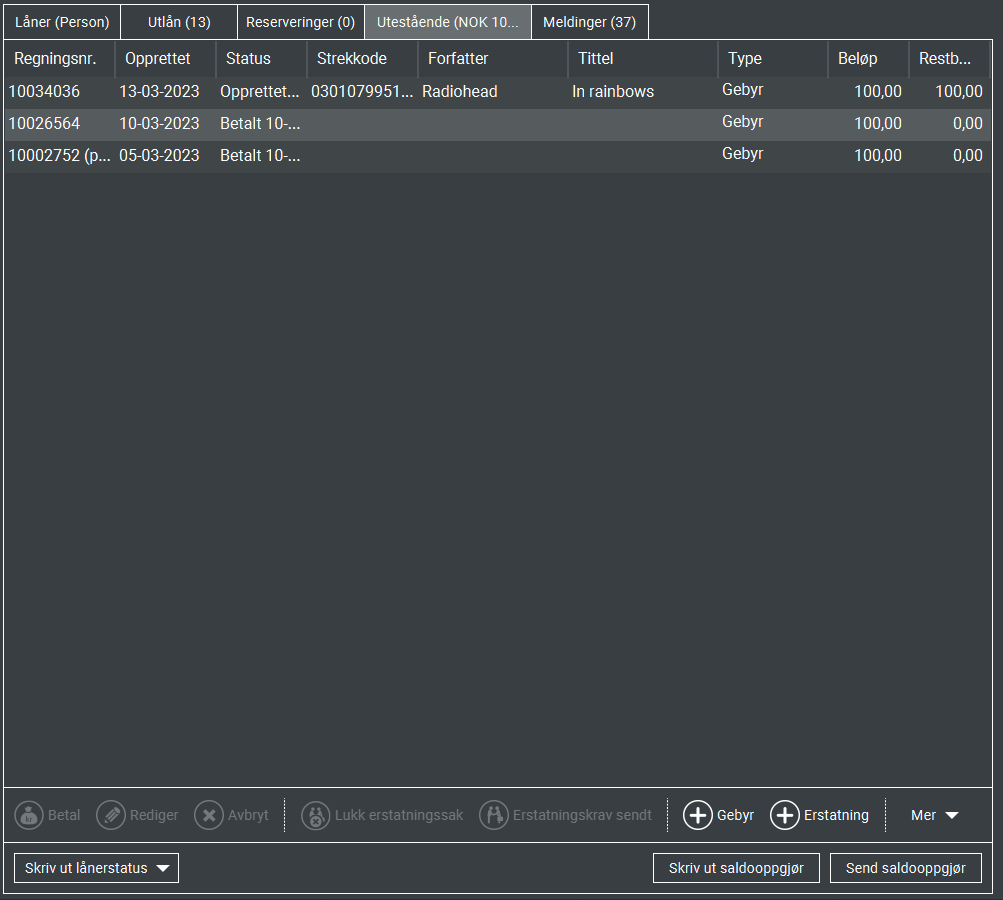This screenshot has width=1003, height=900.
Task: Click the Radiohead author cell
Action: (x=460, y=91)
